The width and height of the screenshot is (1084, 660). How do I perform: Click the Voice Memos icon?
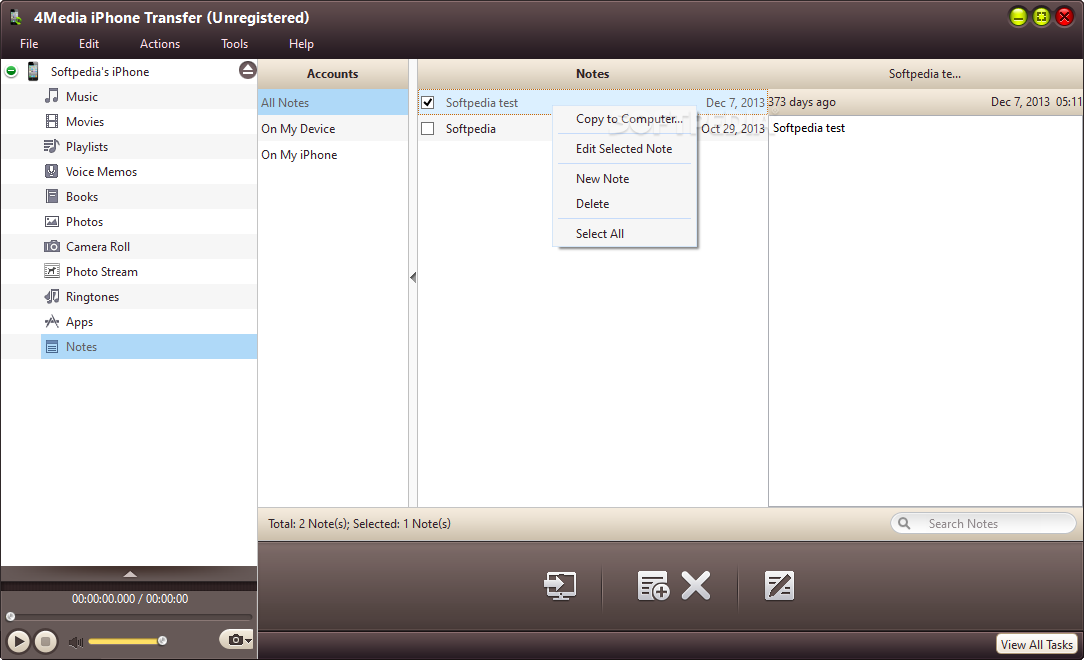(52, 171)
